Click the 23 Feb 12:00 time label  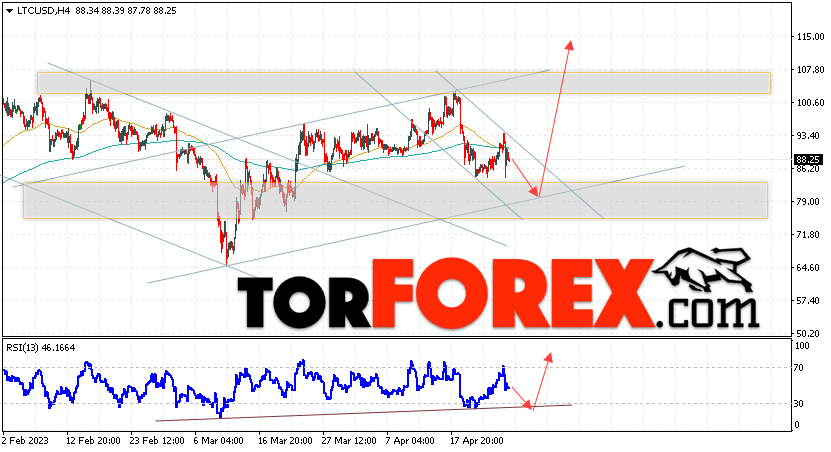[157, 441]
